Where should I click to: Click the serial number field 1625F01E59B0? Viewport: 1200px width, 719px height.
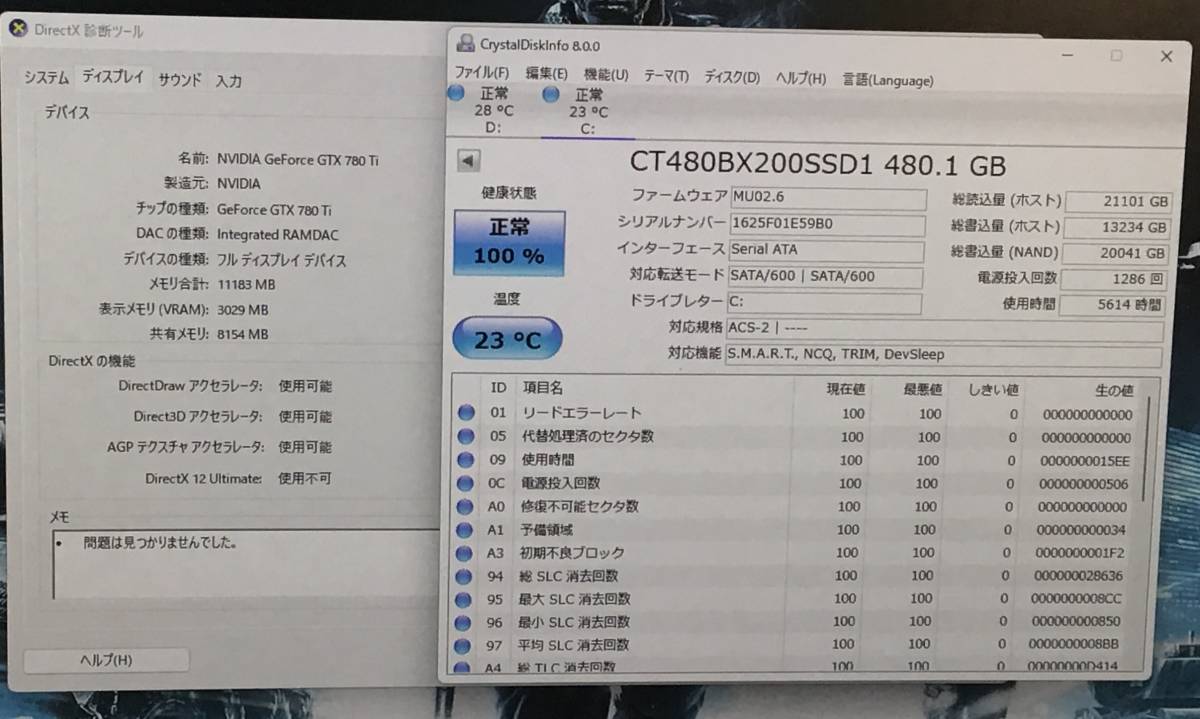[828, 224]
